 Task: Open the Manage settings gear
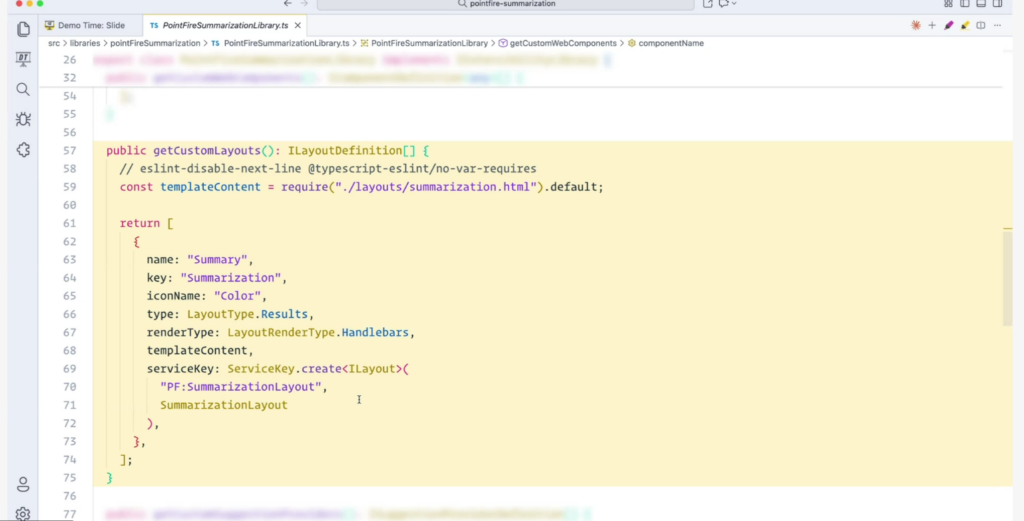point(23,513)
